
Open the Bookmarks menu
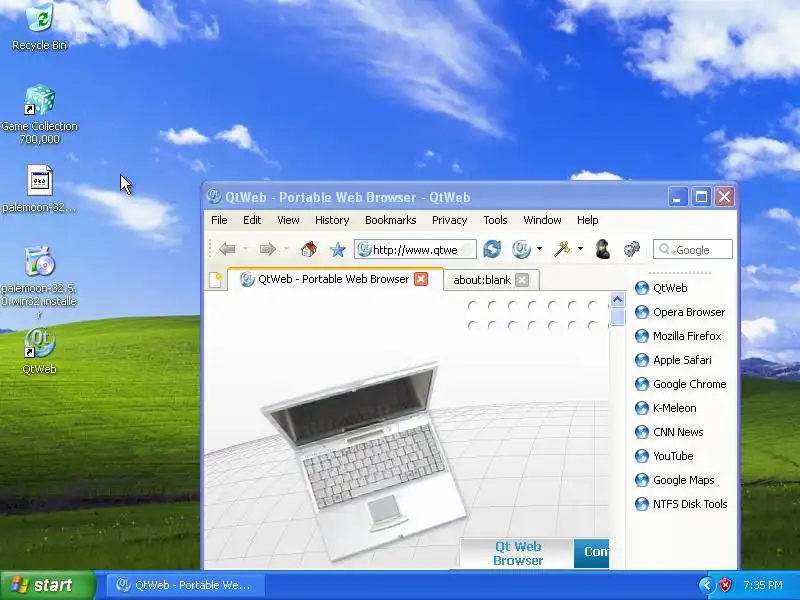pos(391,220)
